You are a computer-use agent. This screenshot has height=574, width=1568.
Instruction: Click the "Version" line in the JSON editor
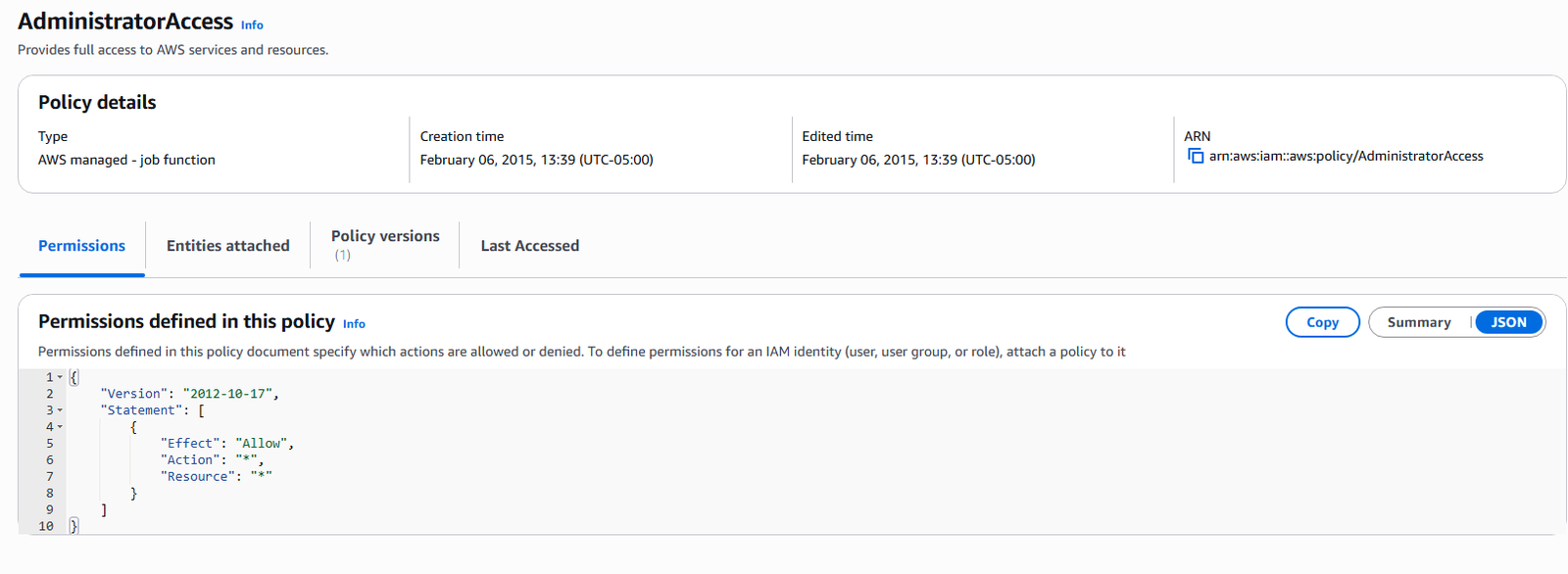[189, 394]
